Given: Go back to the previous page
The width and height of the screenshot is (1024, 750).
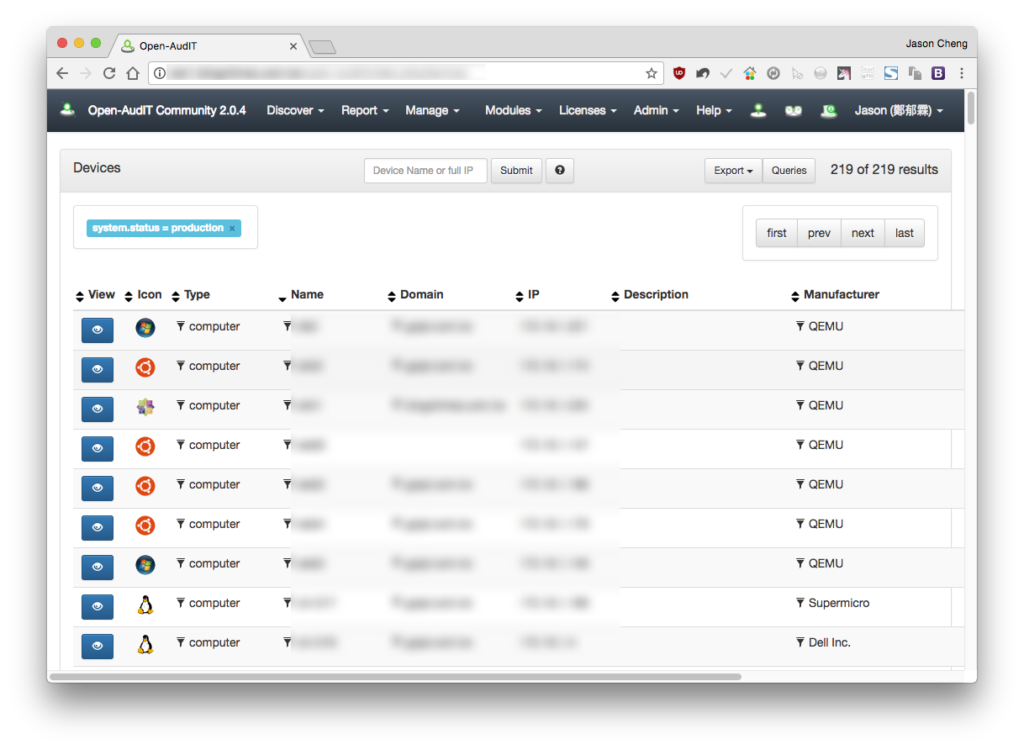Looking at the screenshot, I should (62, 73).
